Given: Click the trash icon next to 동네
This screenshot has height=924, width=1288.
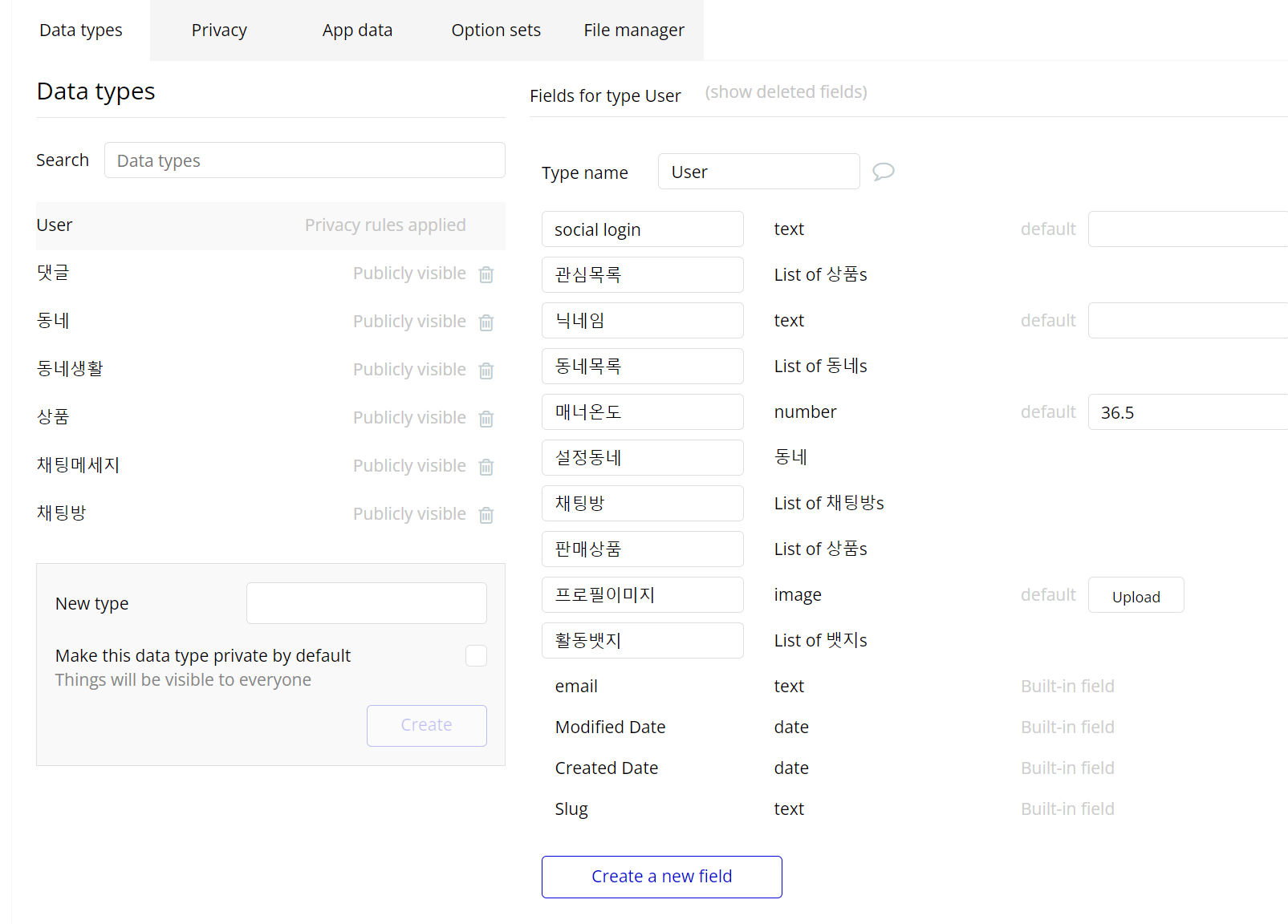Looking at the screenshot, I should (486, 322).
